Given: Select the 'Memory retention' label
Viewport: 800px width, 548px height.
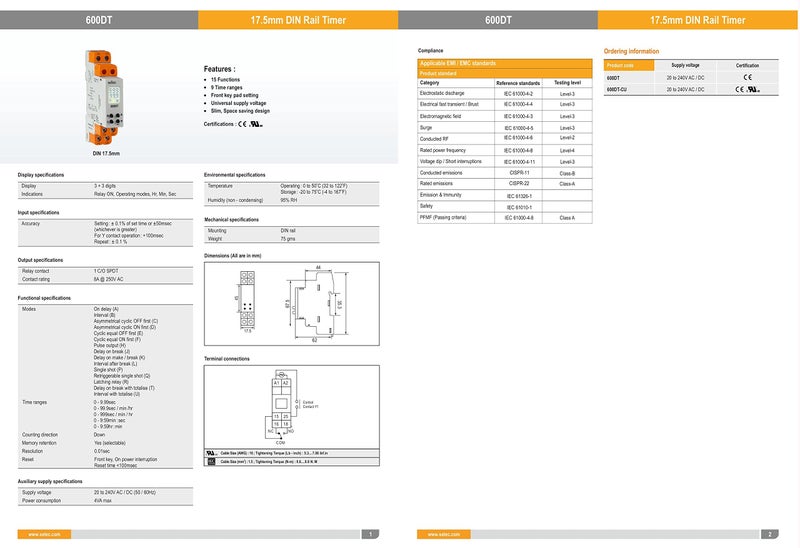Looking at the screenshot, I should [39, 443].
